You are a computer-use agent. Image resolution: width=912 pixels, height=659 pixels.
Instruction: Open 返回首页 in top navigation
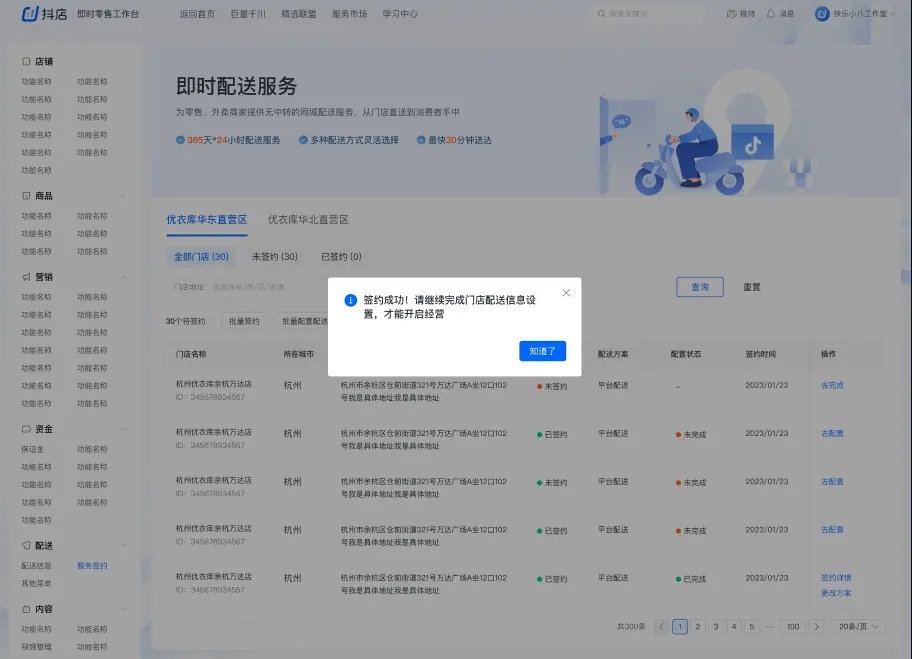197,14
